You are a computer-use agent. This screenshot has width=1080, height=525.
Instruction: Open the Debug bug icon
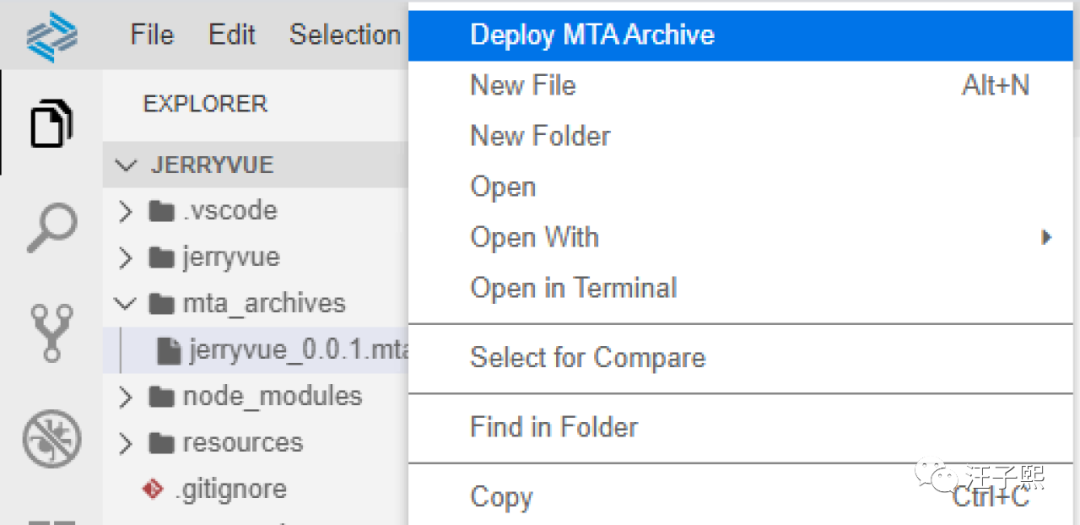(x=51, y=438)
